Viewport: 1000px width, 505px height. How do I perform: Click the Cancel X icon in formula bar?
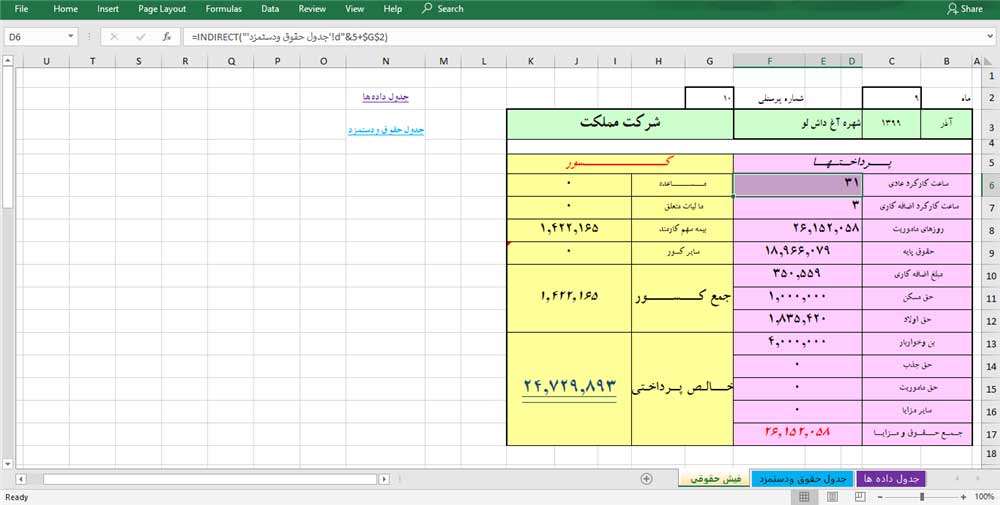pos(115,37)
